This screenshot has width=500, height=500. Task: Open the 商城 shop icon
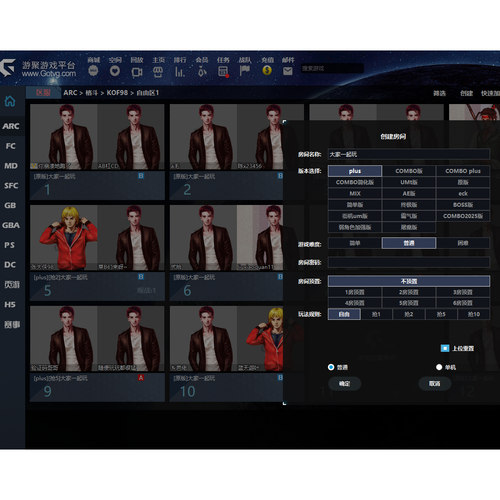point(93,71)
